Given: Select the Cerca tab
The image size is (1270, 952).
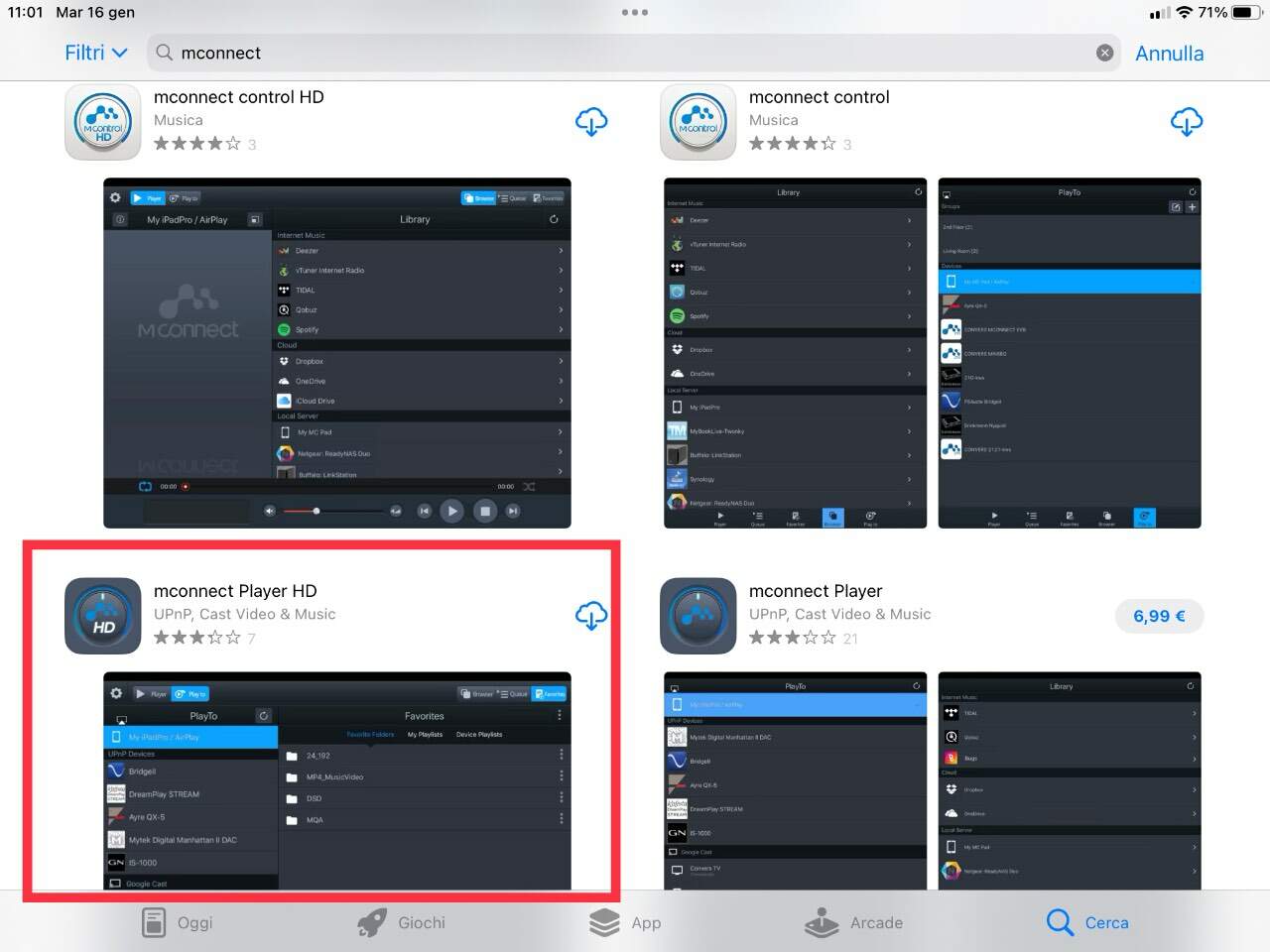Looking at the screenshot, I should (1087, 922).
